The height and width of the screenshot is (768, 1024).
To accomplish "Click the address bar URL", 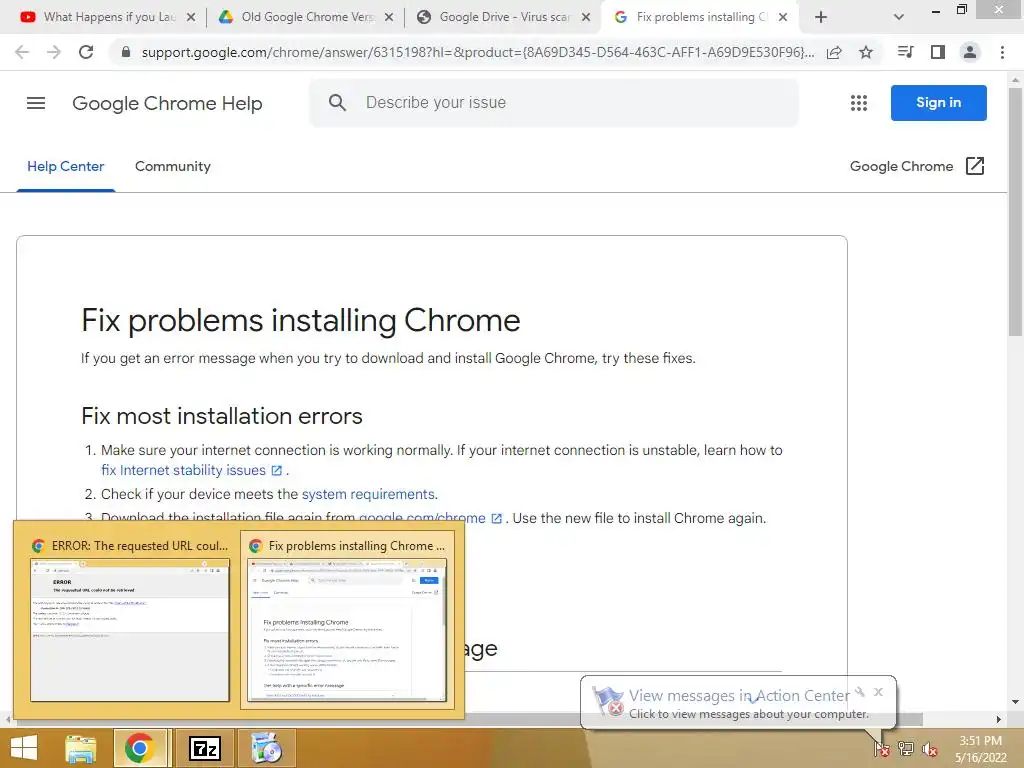I will [478, 52].
